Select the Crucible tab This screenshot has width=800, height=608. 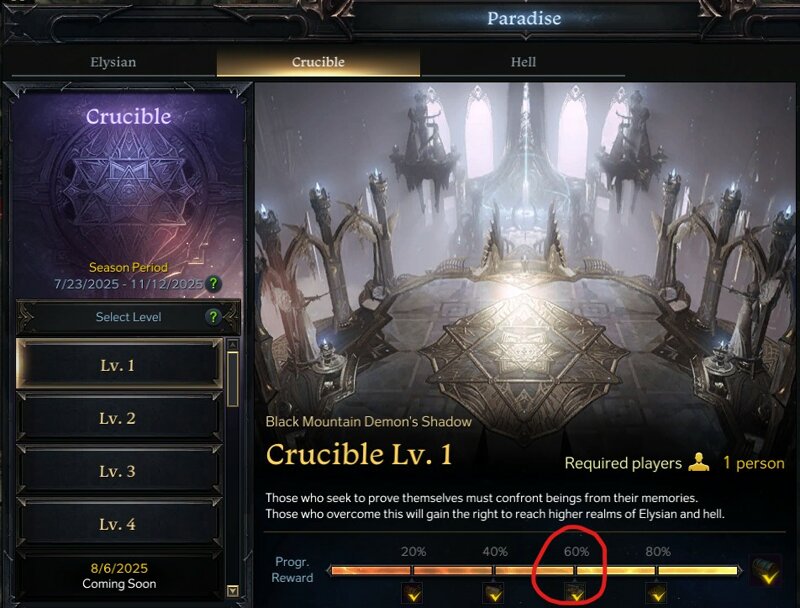(318, 62)
